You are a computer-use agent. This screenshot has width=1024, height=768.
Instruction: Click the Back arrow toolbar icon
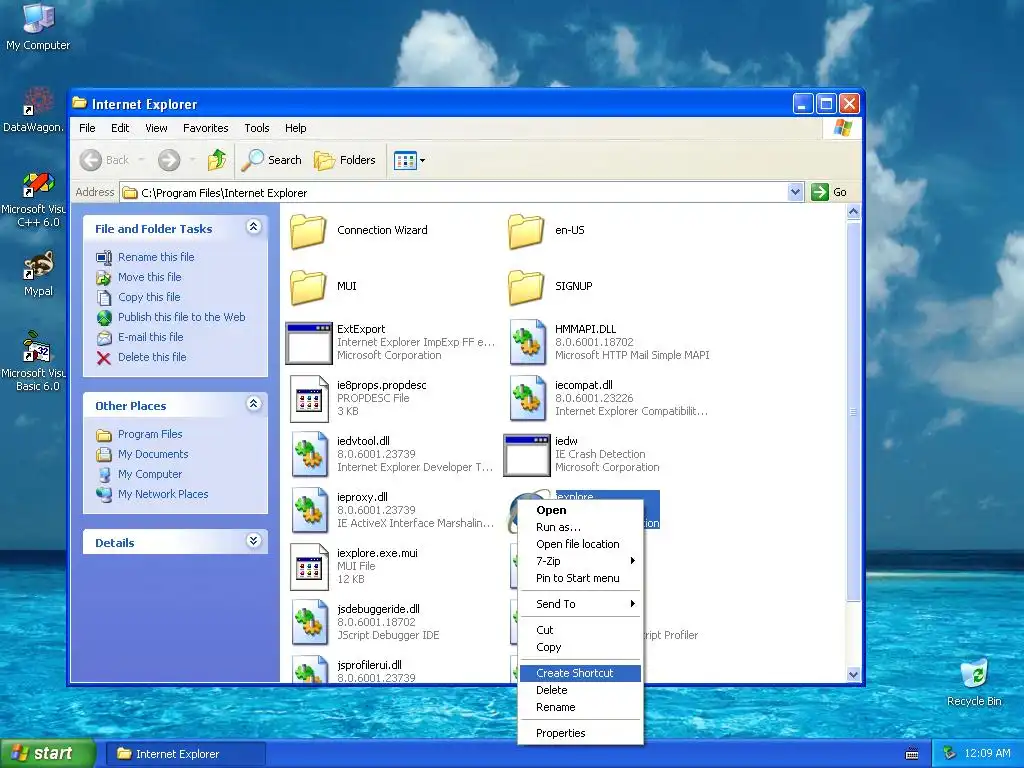point(91,160)
